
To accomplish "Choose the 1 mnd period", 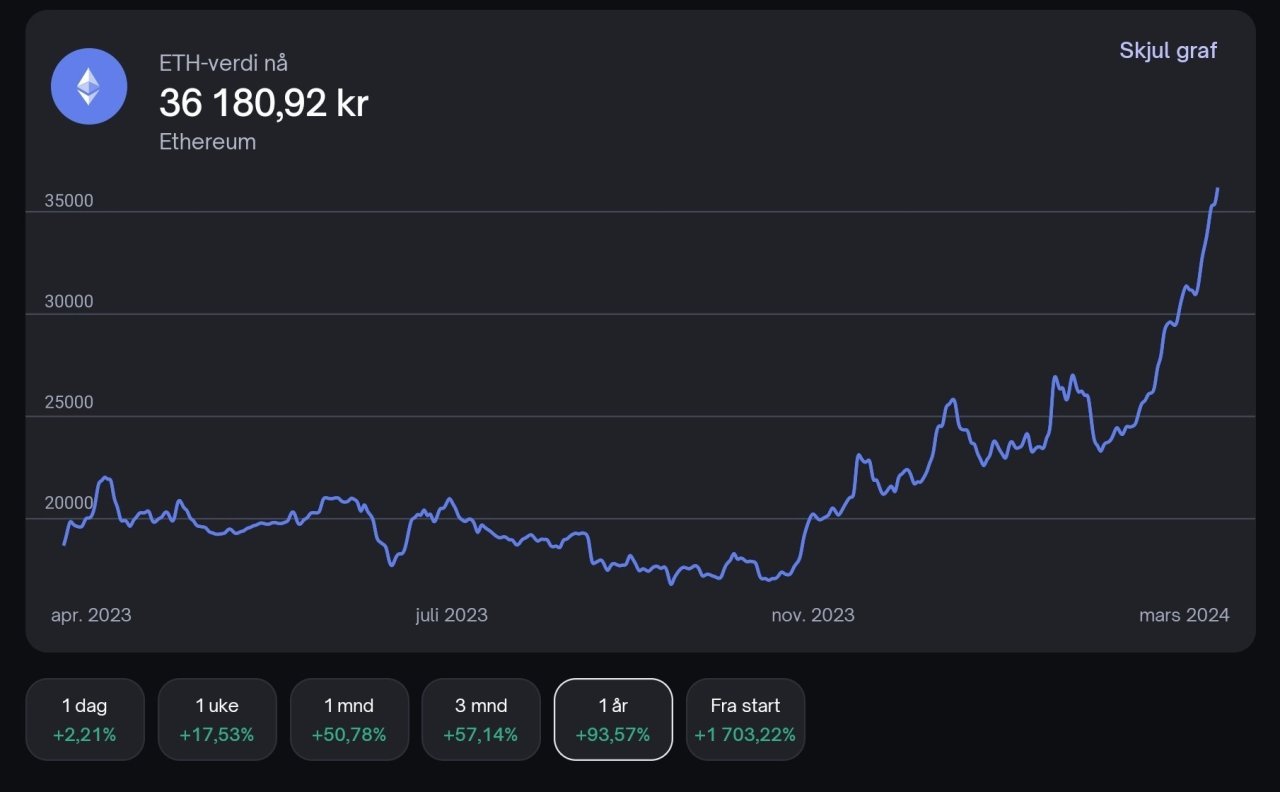I will [349, 719].
